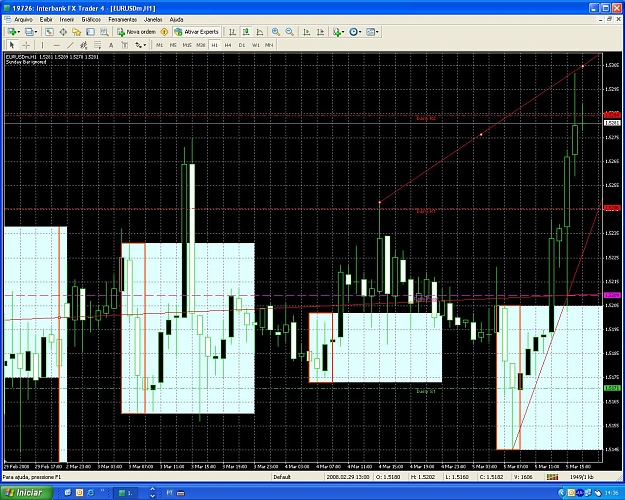Screen dimensions: 625x500
Task: Select the vertical line drawing tool
Action: pos(42,45)
